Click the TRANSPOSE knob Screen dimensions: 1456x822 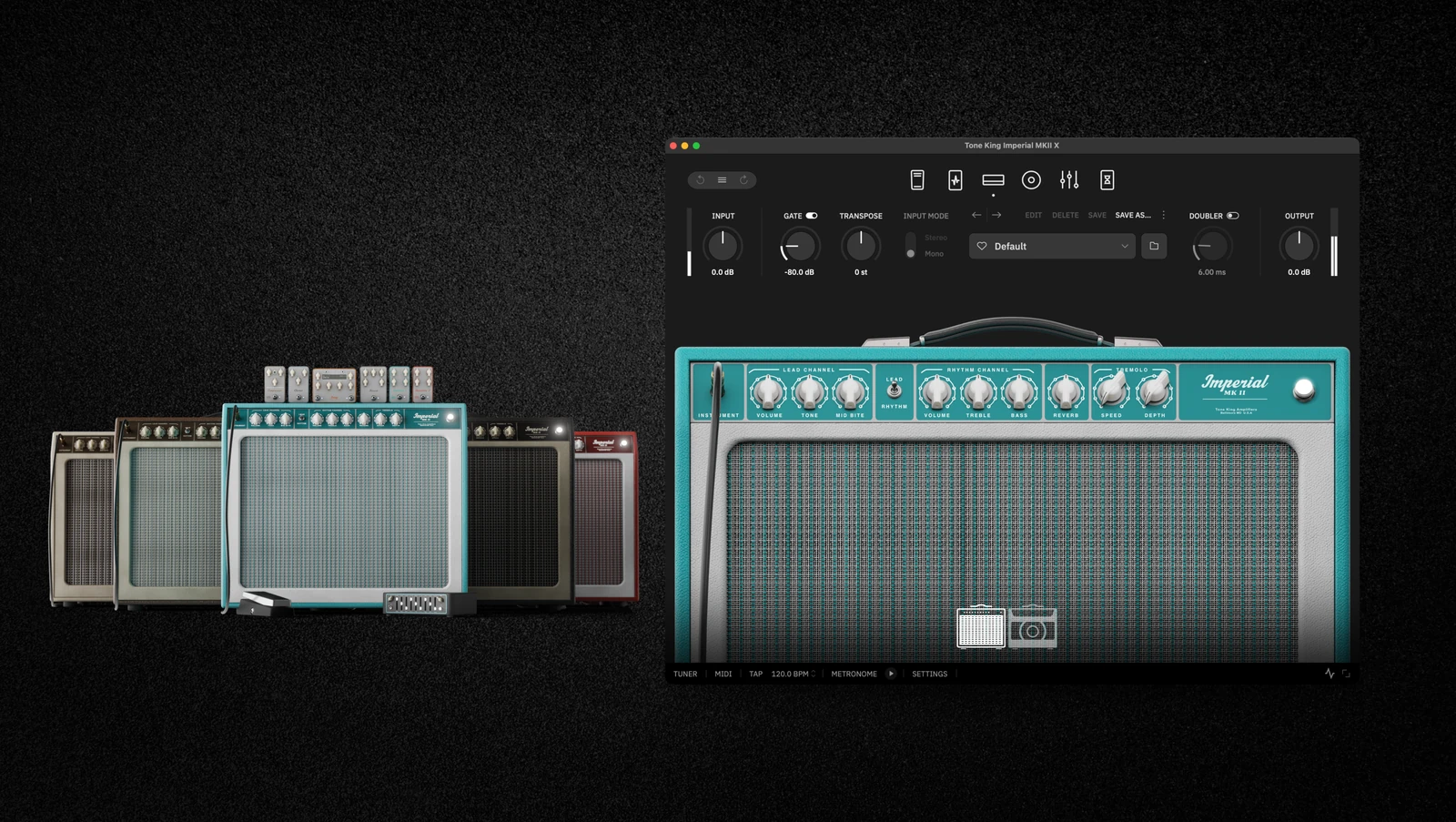tap(861, 245)
